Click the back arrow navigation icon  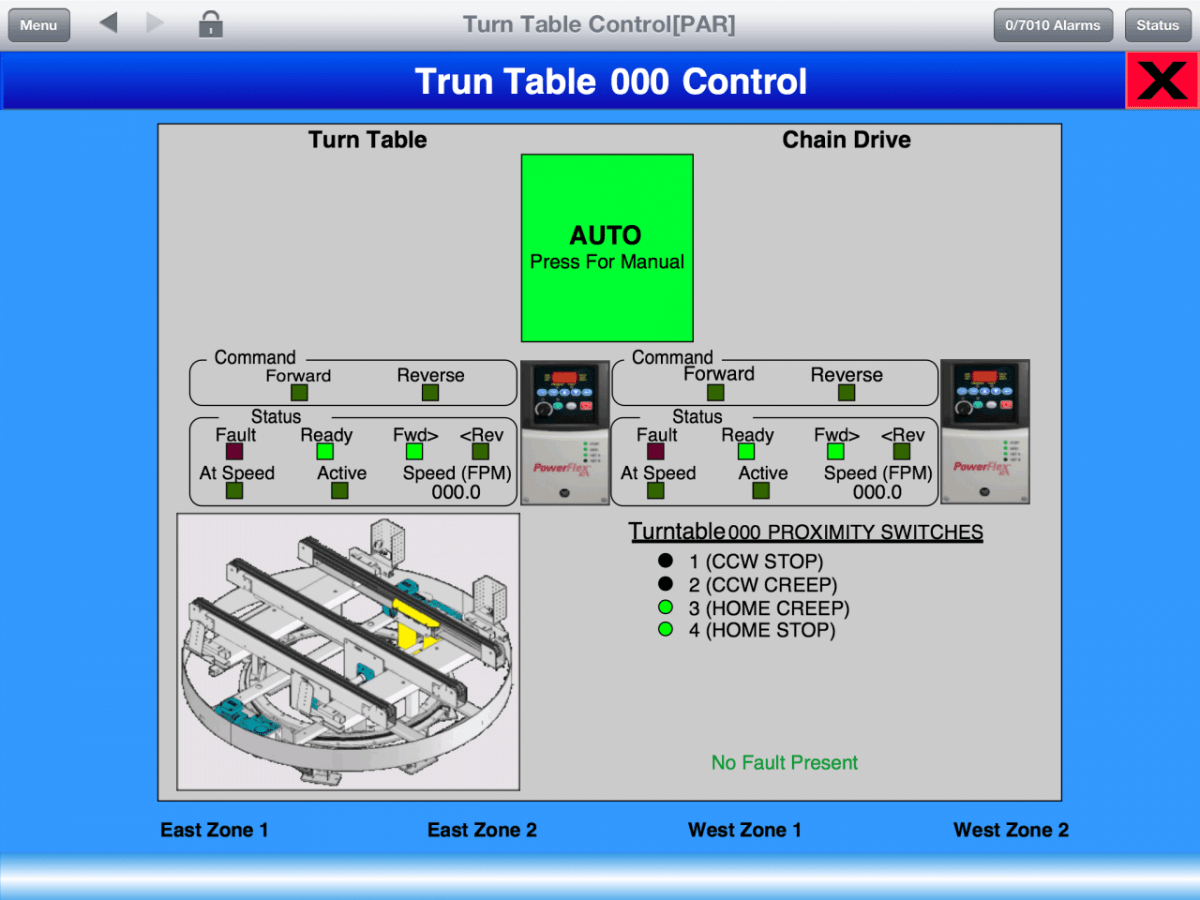point(109,23)
